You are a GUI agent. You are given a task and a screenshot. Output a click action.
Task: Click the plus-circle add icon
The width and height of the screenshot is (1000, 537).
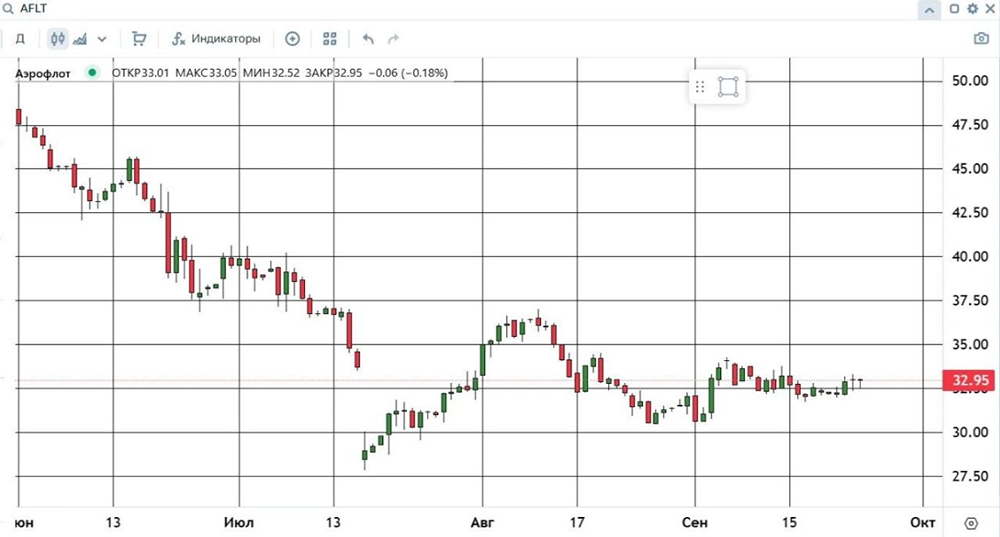pos(292,39)
